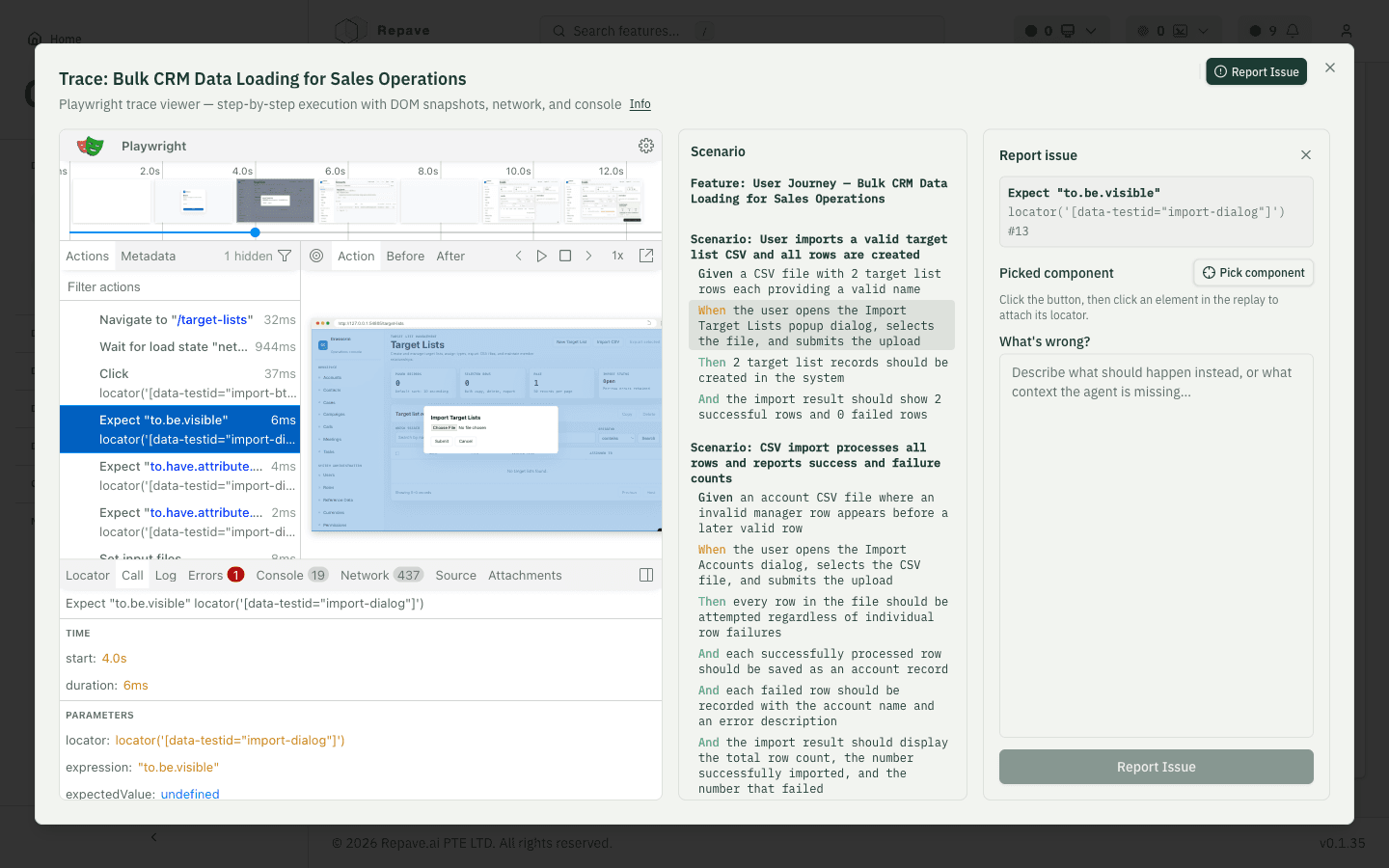This screenshot has width=1389, height=868.
Task: Select the highlighted Expect to.be.visible action
Action: tap(180, 429)
